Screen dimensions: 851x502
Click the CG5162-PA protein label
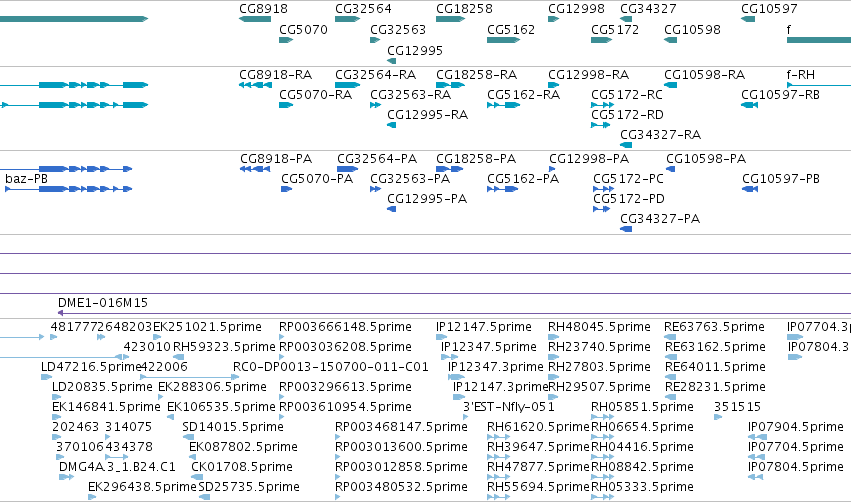(x=523, y=179)
